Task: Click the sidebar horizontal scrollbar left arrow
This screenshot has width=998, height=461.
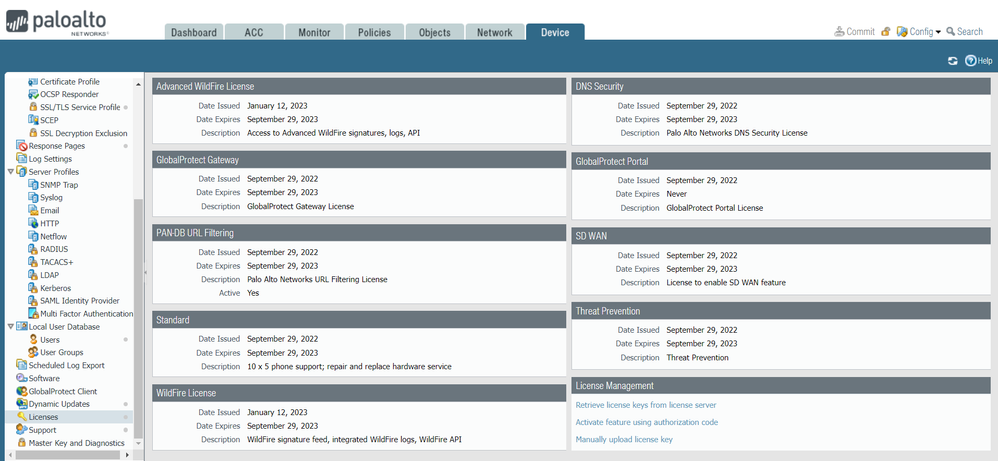Action: tap(10, 455)
